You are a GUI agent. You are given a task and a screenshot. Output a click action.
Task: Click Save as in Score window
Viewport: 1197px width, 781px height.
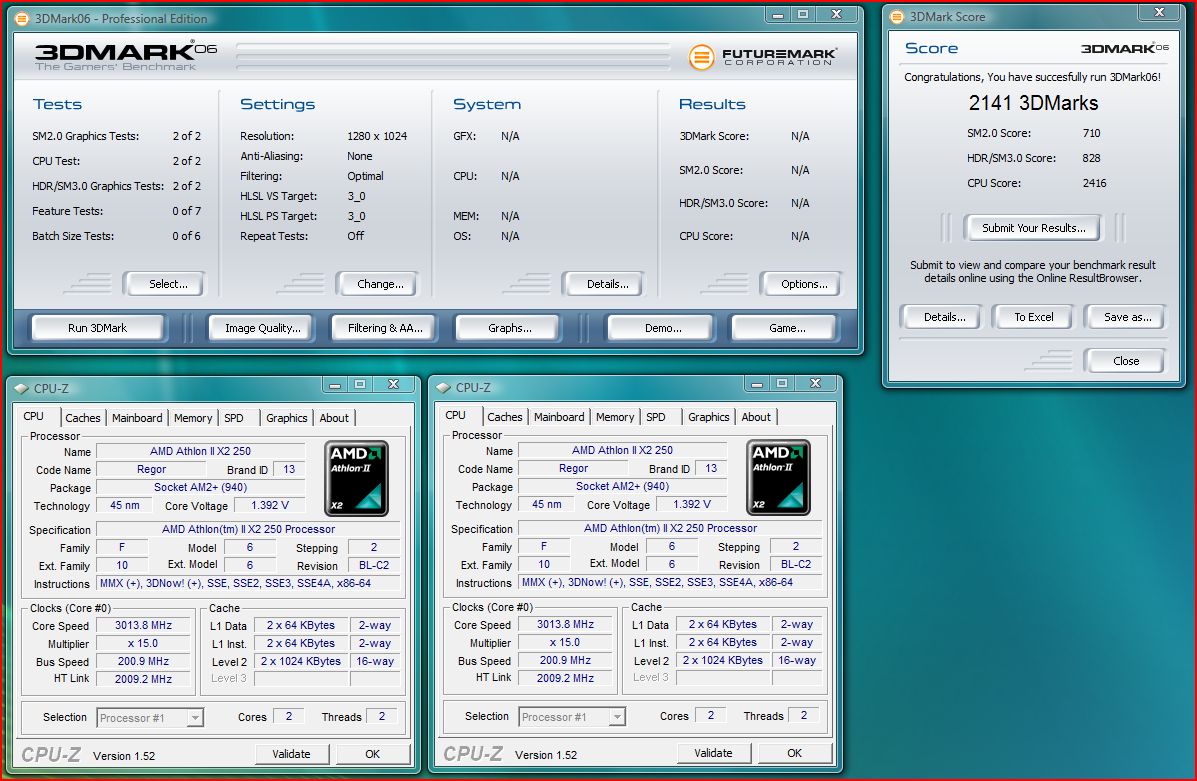coord(1127,317)
